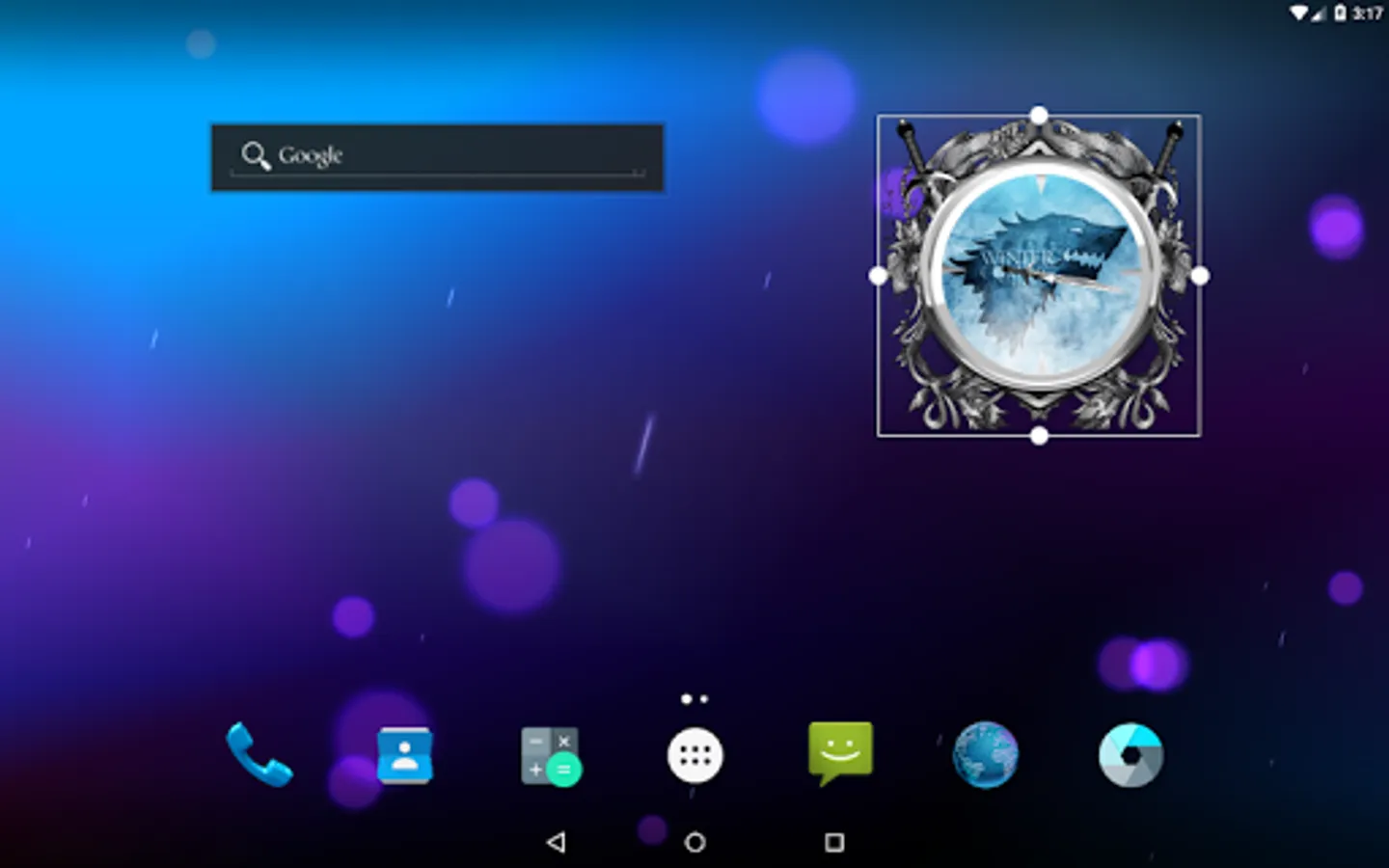This screenshot has width=1389, height=868.
Task: Tap the Wi-Fi status icon
Action: 1299,13
